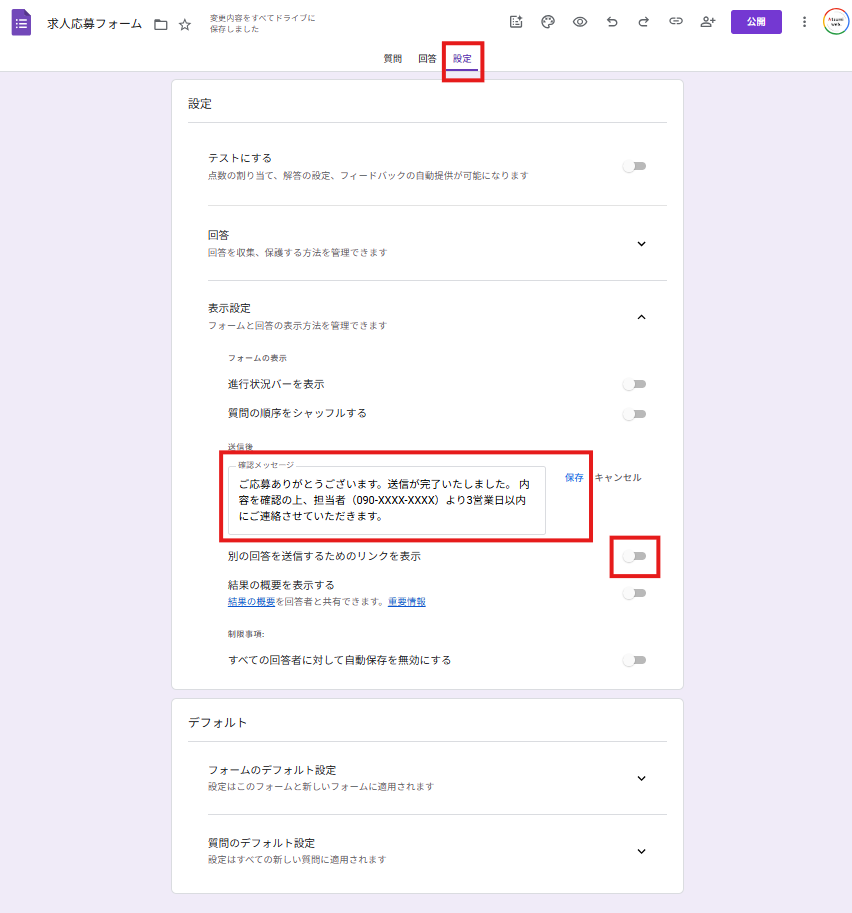Viewport: 852px width, 913px height.
Task: Open the 結果の概要 link
Action: pyautogui.click(x=250, y=600)
